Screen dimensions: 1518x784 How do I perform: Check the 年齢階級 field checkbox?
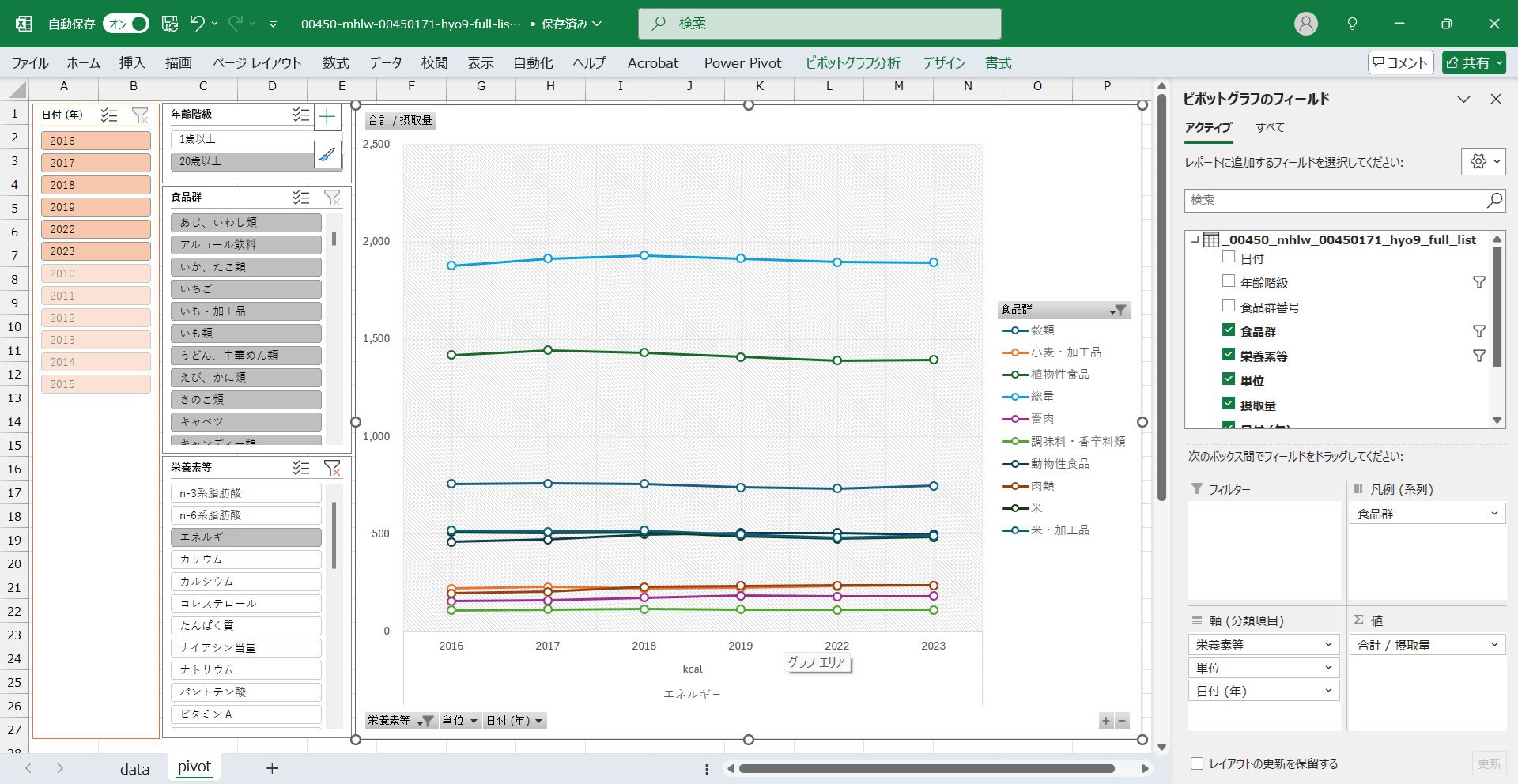tap(1229, 281)
